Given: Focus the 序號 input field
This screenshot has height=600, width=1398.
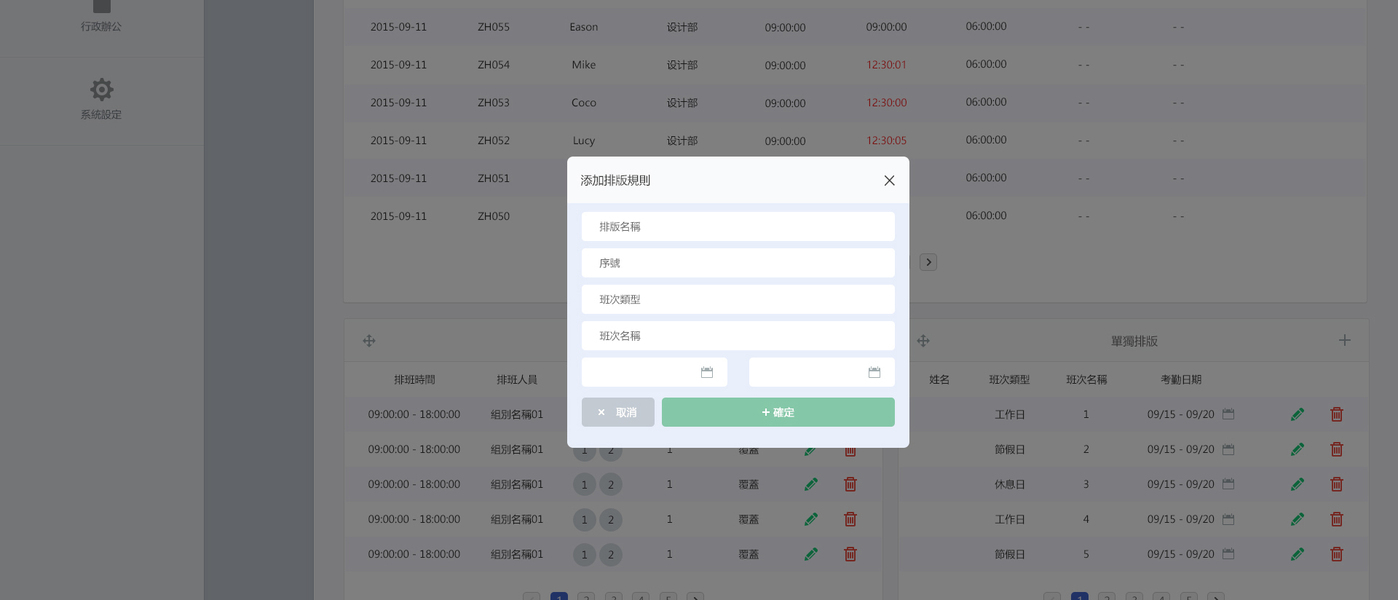Looking at the screenshot, I should (x=738, y=263).
